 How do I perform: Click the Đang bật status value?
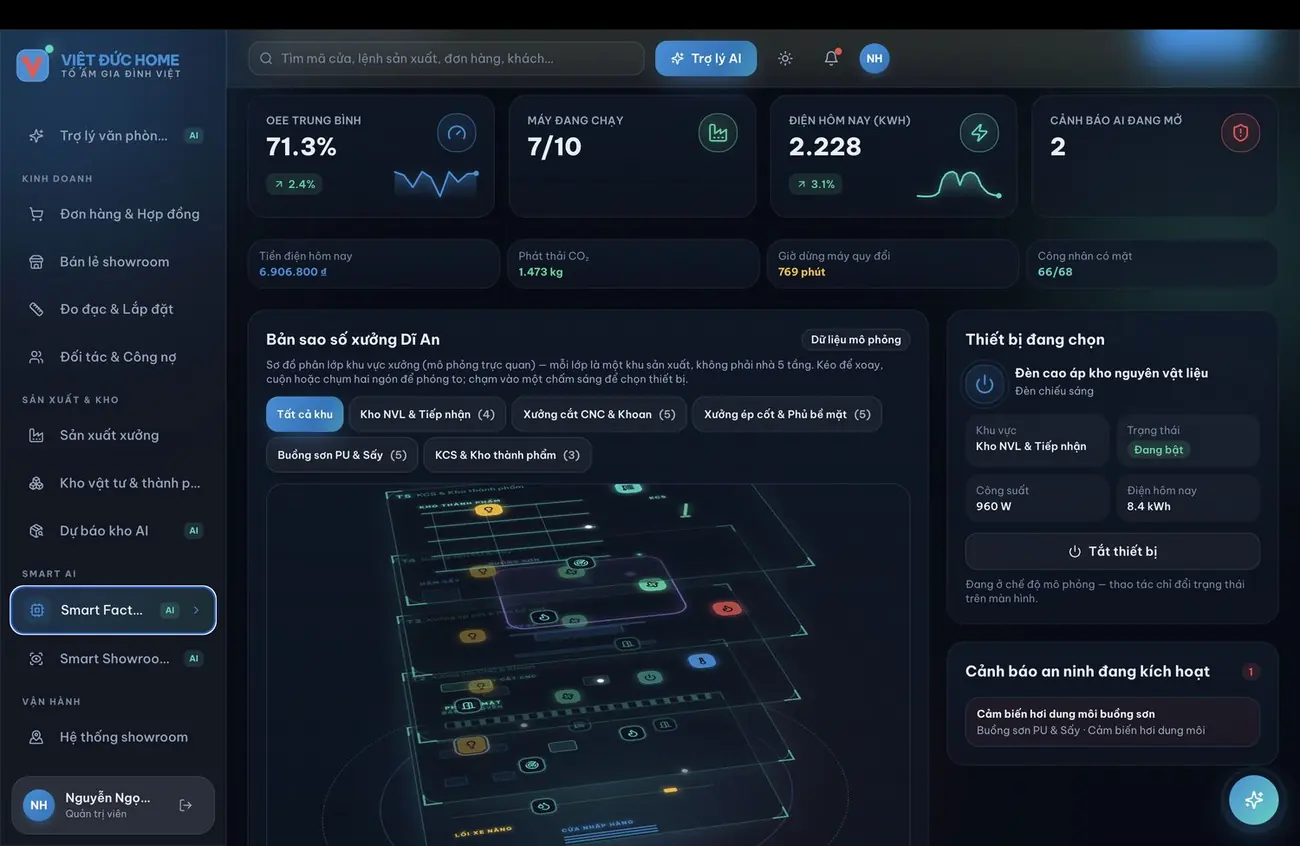pyautogui.click(x=1159, y=450)
